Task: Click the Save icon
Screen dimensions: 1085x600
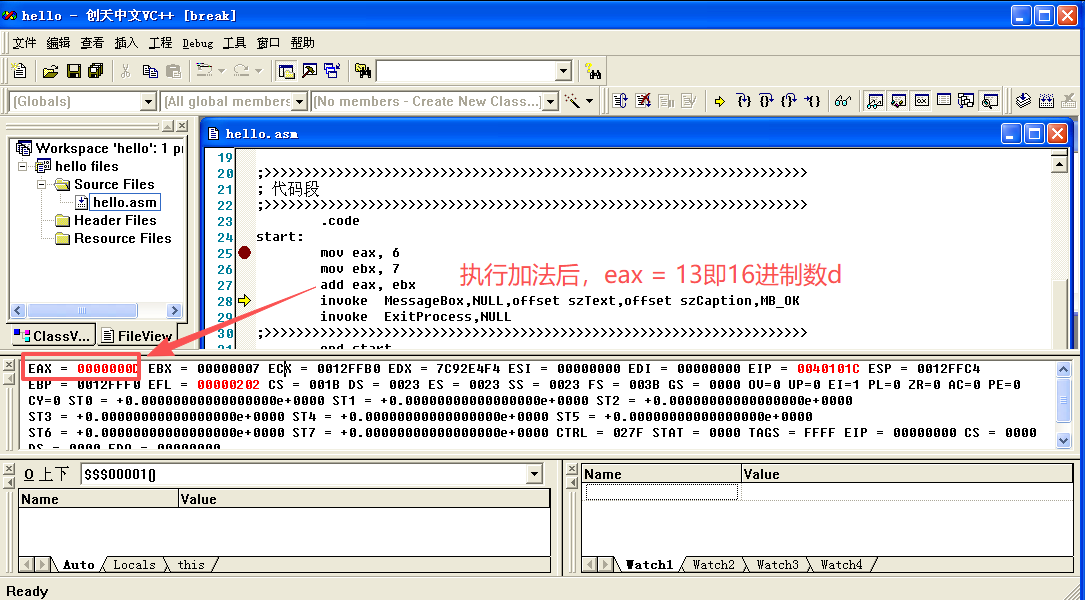Action: tap(73, 71)
